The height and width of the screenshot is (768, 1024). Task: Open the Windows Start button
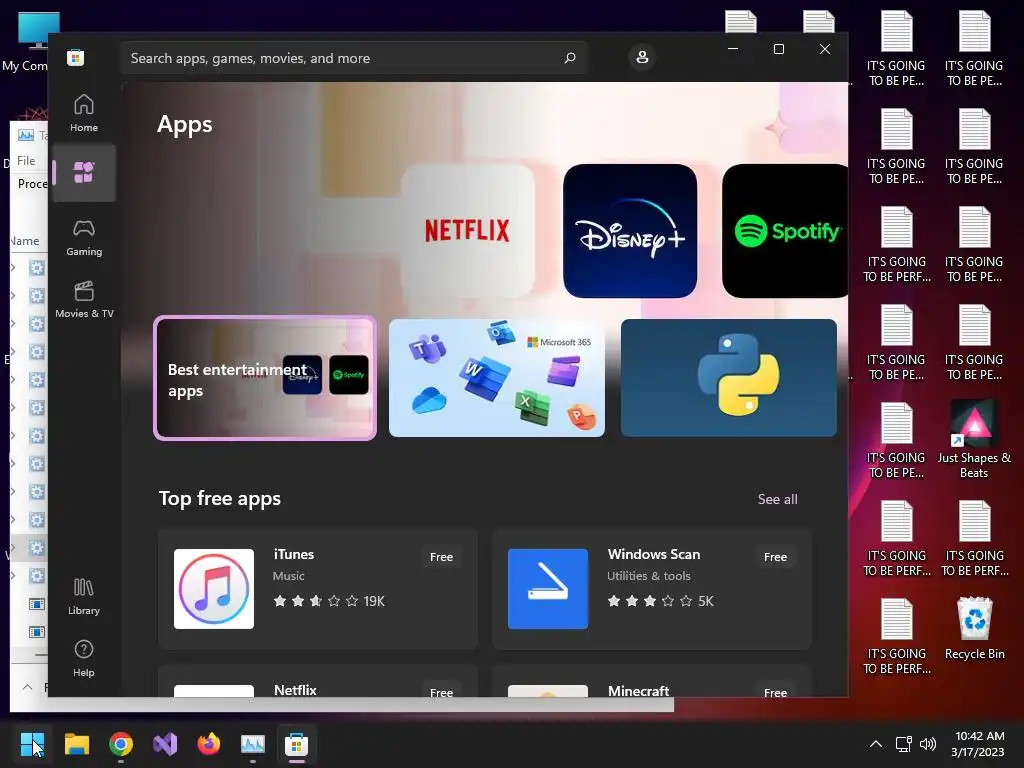[32, 744]
